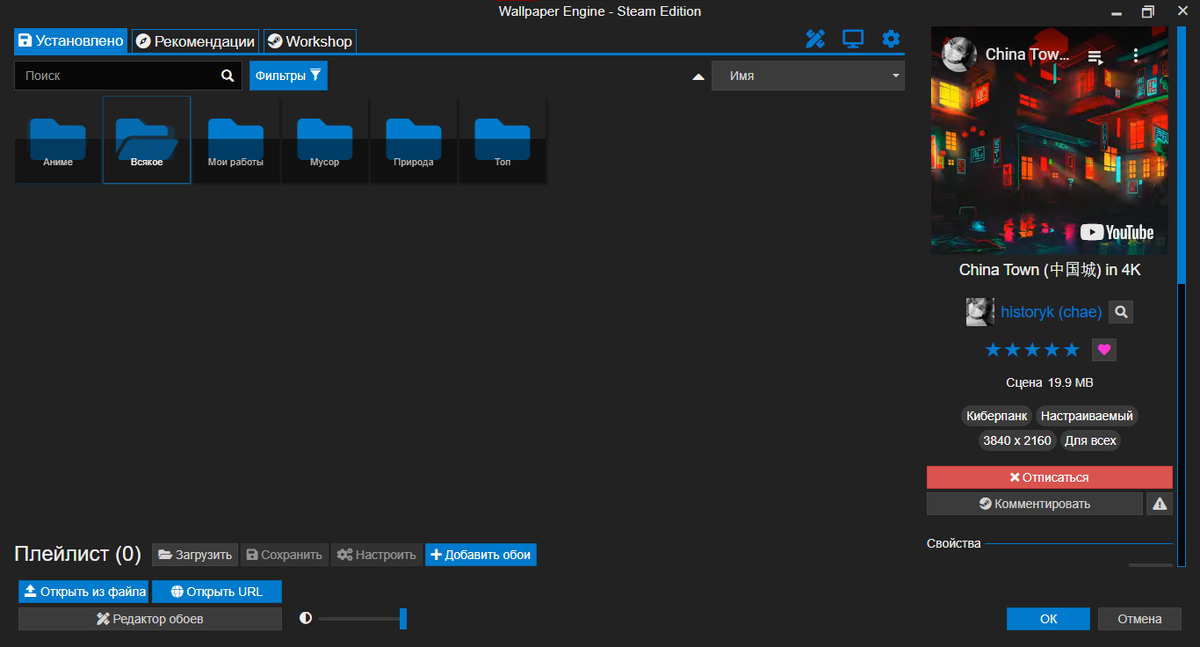
Task: Click the Для всех rating tag
Action: pyautogui.click(x=1090, y=440)
